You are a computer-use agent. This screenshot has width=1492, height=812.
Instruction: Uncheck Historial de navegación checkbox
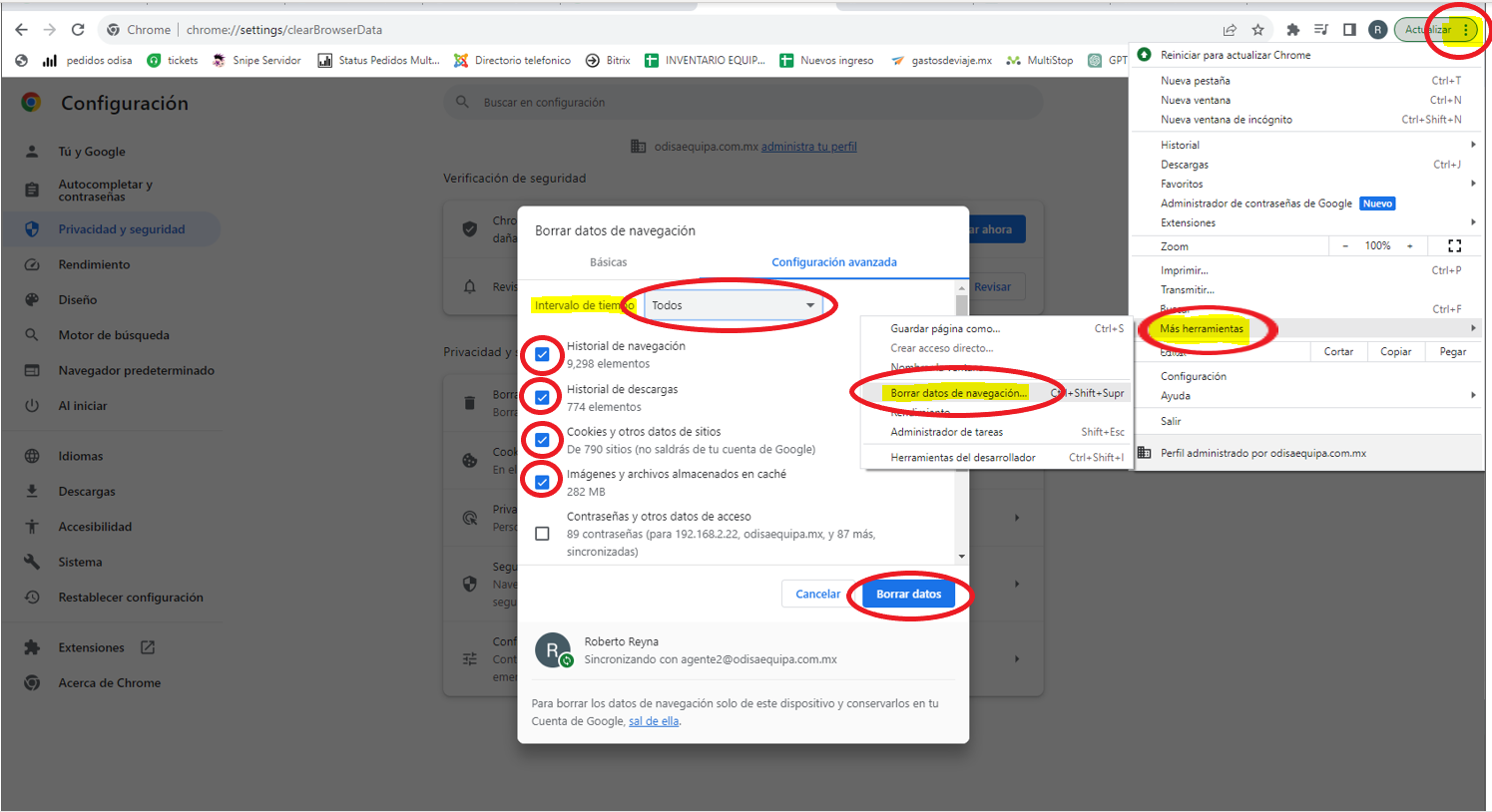click(x=542, y=354)
